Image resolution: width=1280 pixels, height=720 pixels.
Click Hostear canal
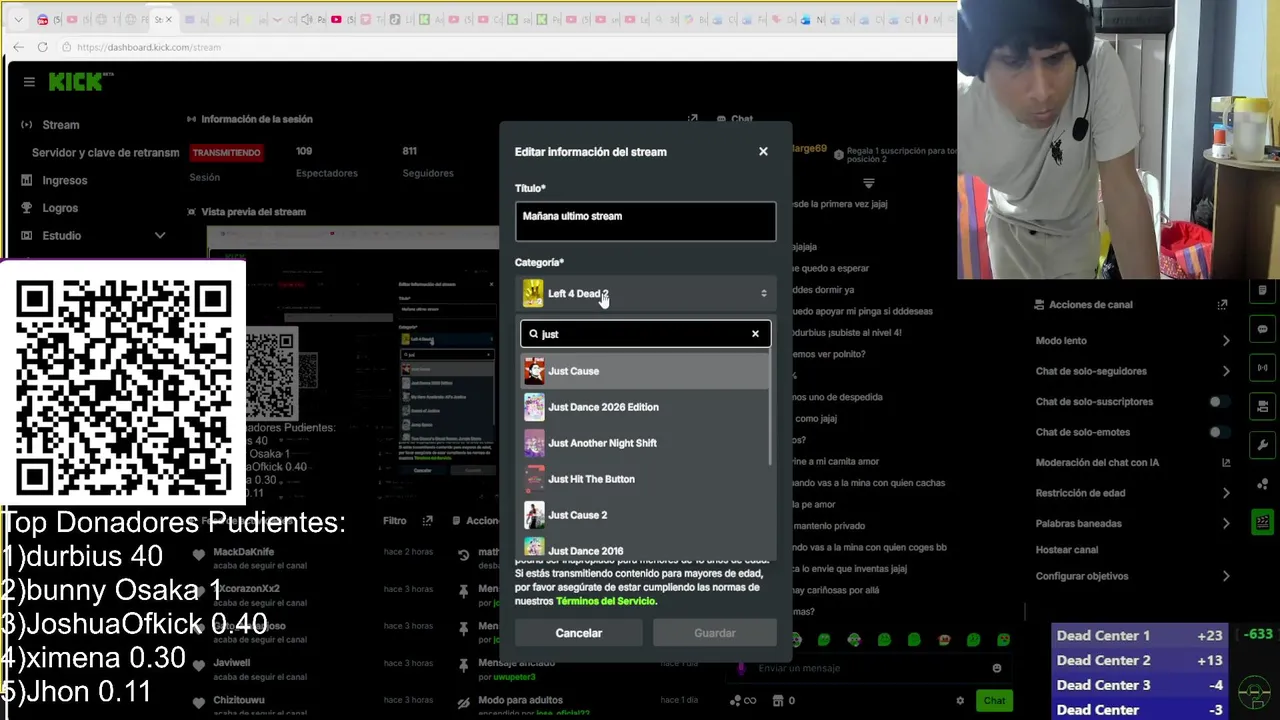(1067, 550)
